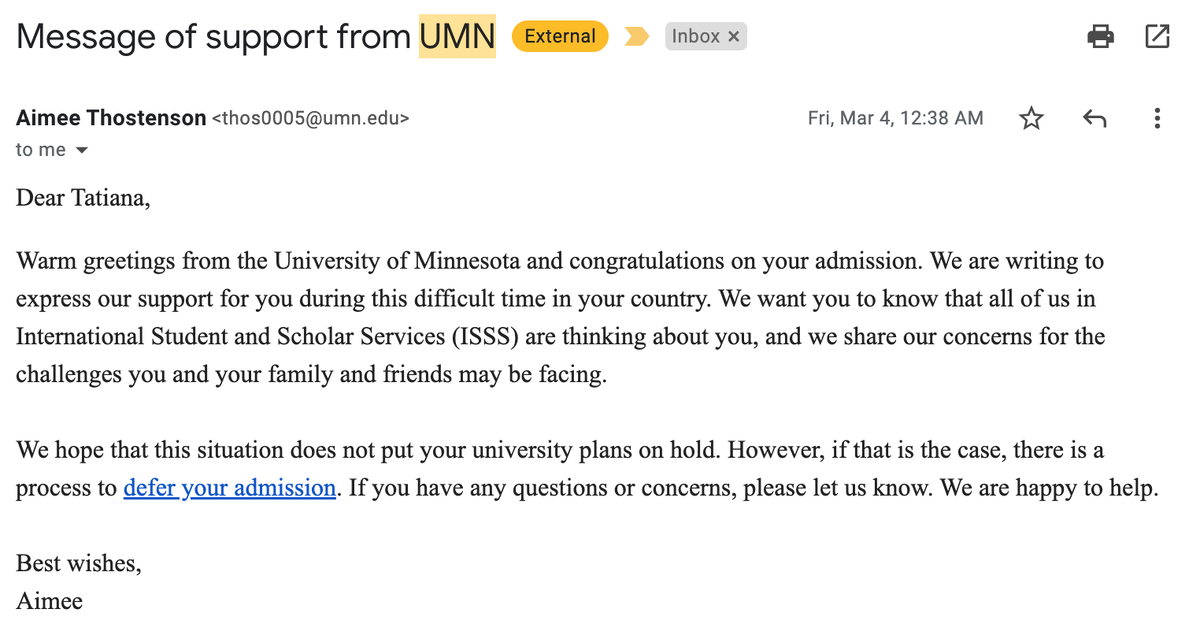Click the highlighted UMN word in subject
The image size is (1200, 624).
click(457, 37)
